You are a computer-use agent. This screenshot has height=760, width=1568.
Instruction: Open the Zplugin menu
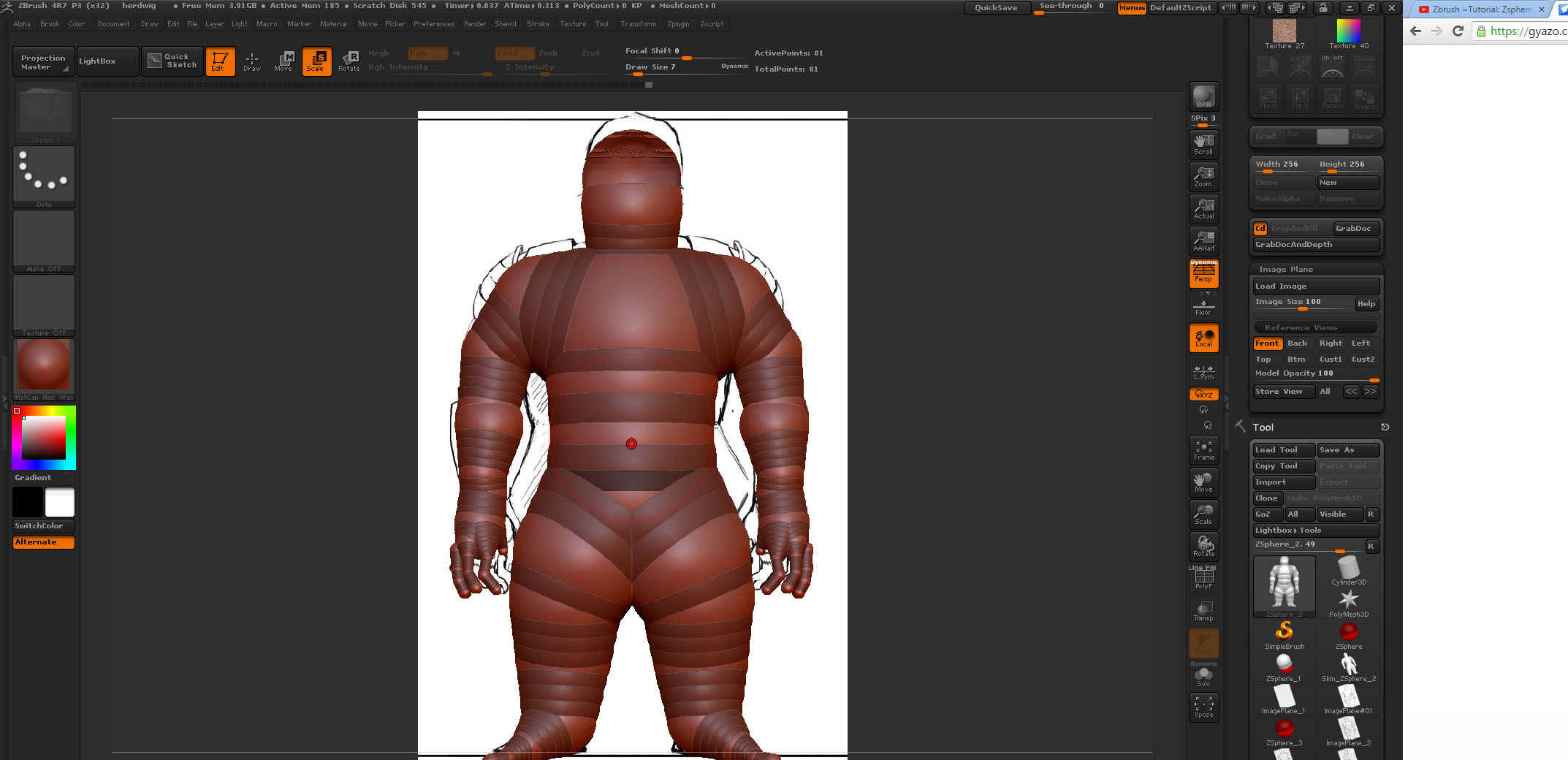(678, 24)
